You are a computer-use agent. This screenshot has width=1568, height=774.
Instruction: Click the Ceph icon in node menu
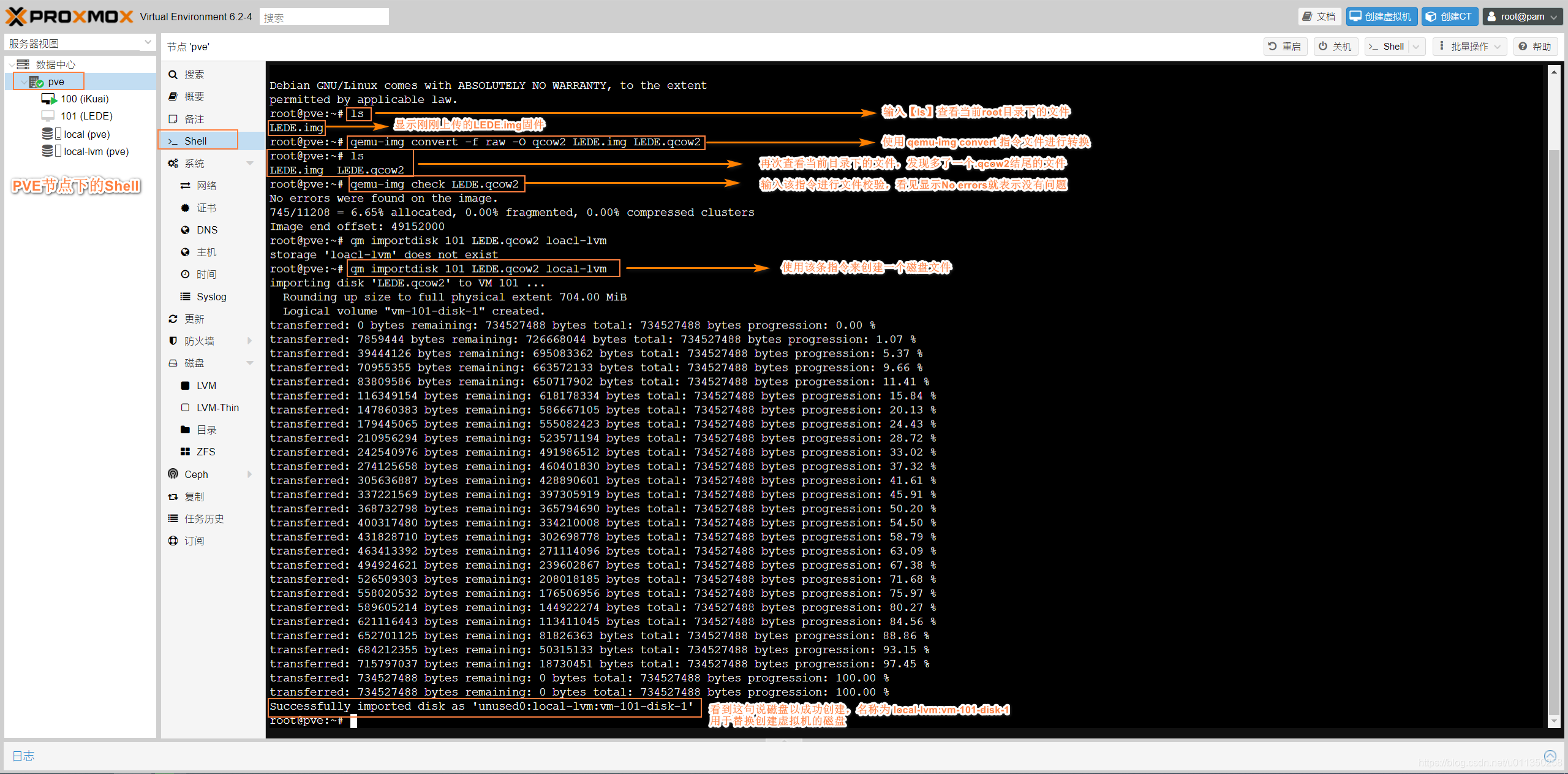tap(173, 474)
